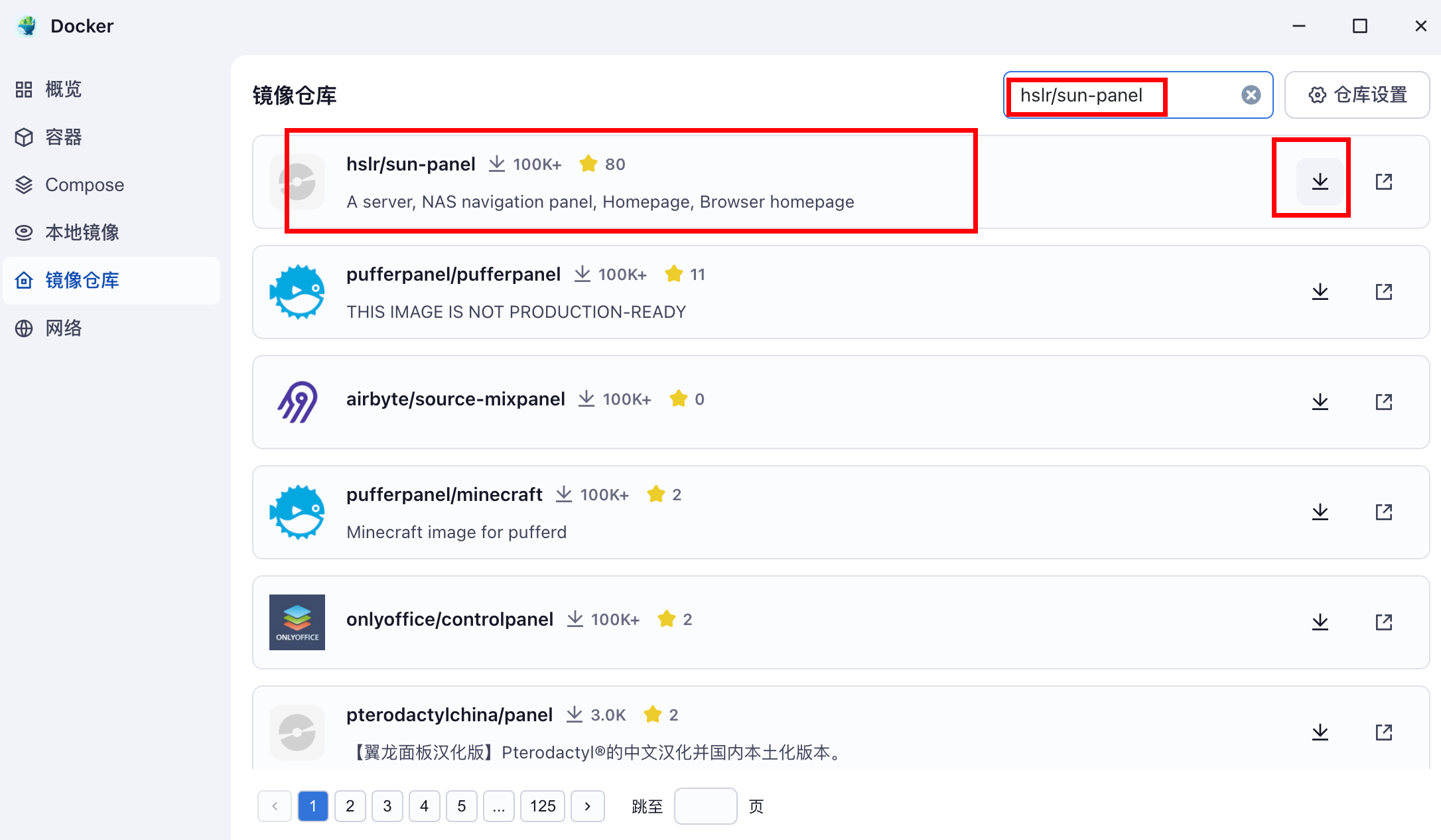Open 概览 overview in sidebar
Image resolution: width=1441 pixels, height=840 pixels.
coord(63,89)
